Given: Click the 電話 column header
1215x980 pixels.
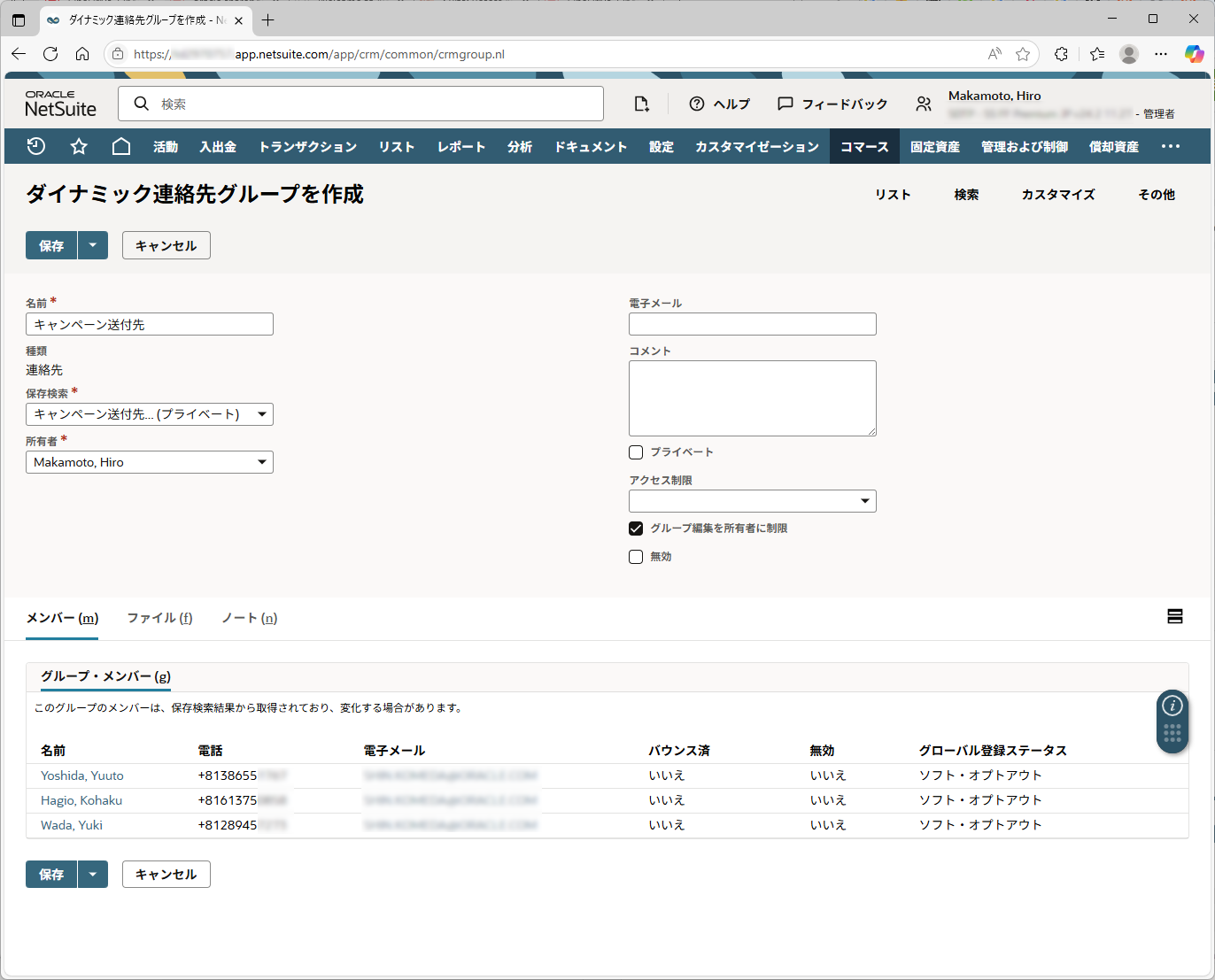Looking at the screenshot, I should pyautogui.click(x=210, y=751).
